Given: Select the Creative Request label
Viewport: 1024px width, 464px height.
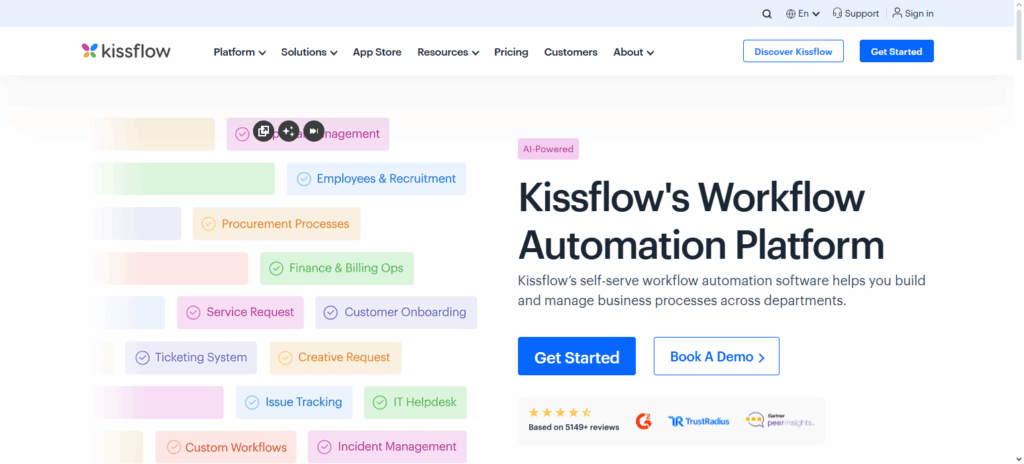Looking at the screenshot, I should coord(344,357).
